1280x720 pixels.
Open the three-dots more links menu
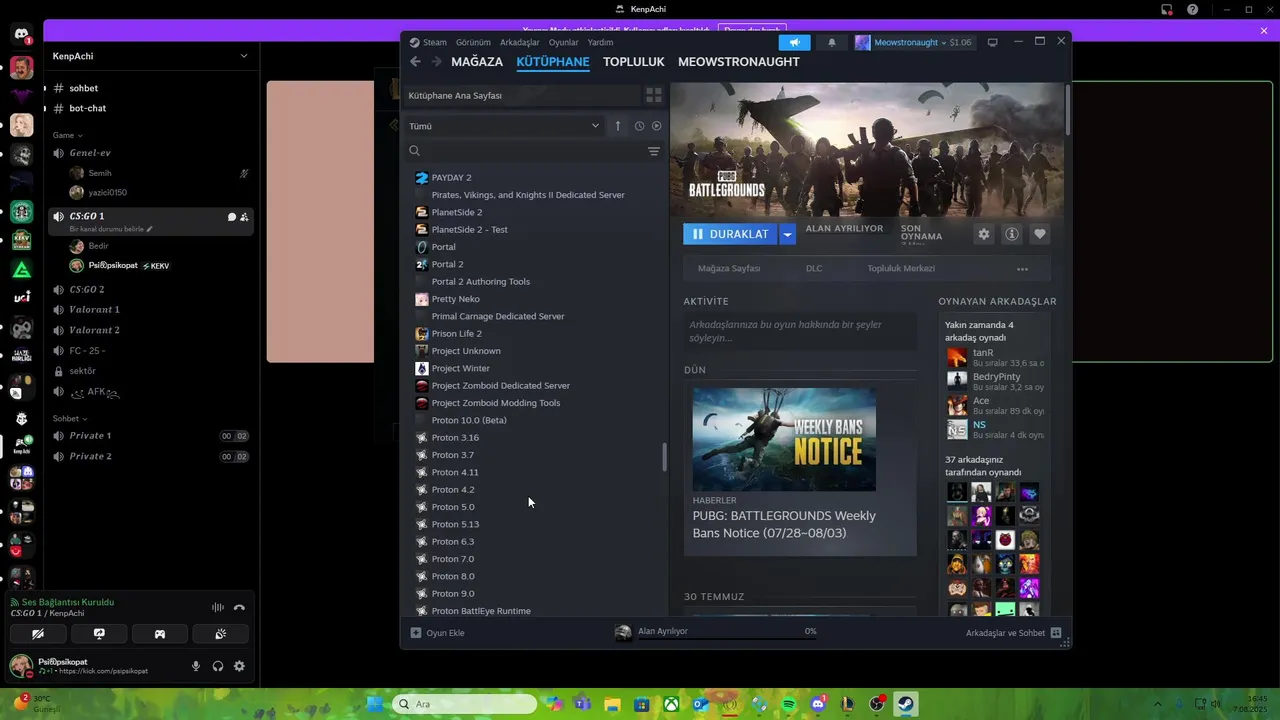(1022, 269)
